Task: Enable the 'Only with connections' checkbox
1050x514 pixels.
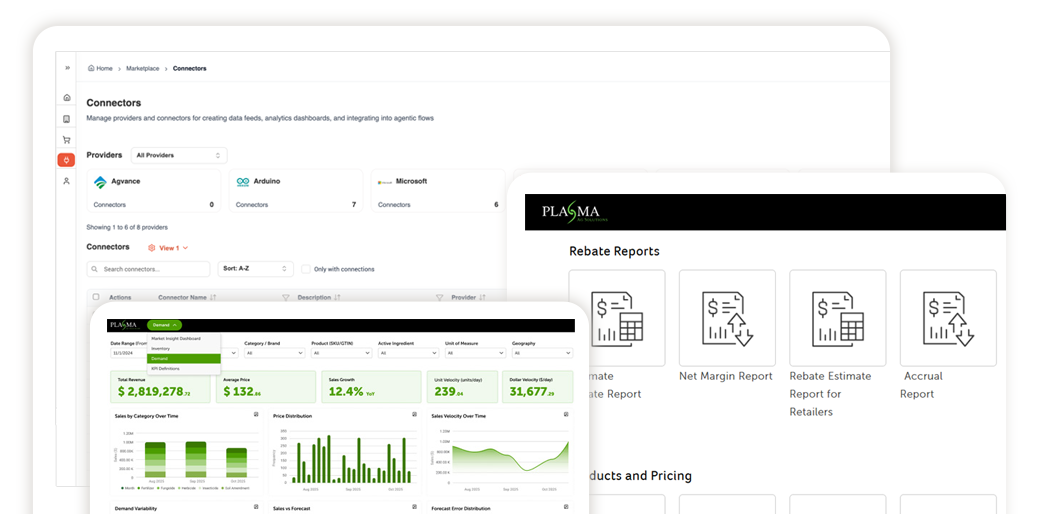Action: [x=306, y=269]
